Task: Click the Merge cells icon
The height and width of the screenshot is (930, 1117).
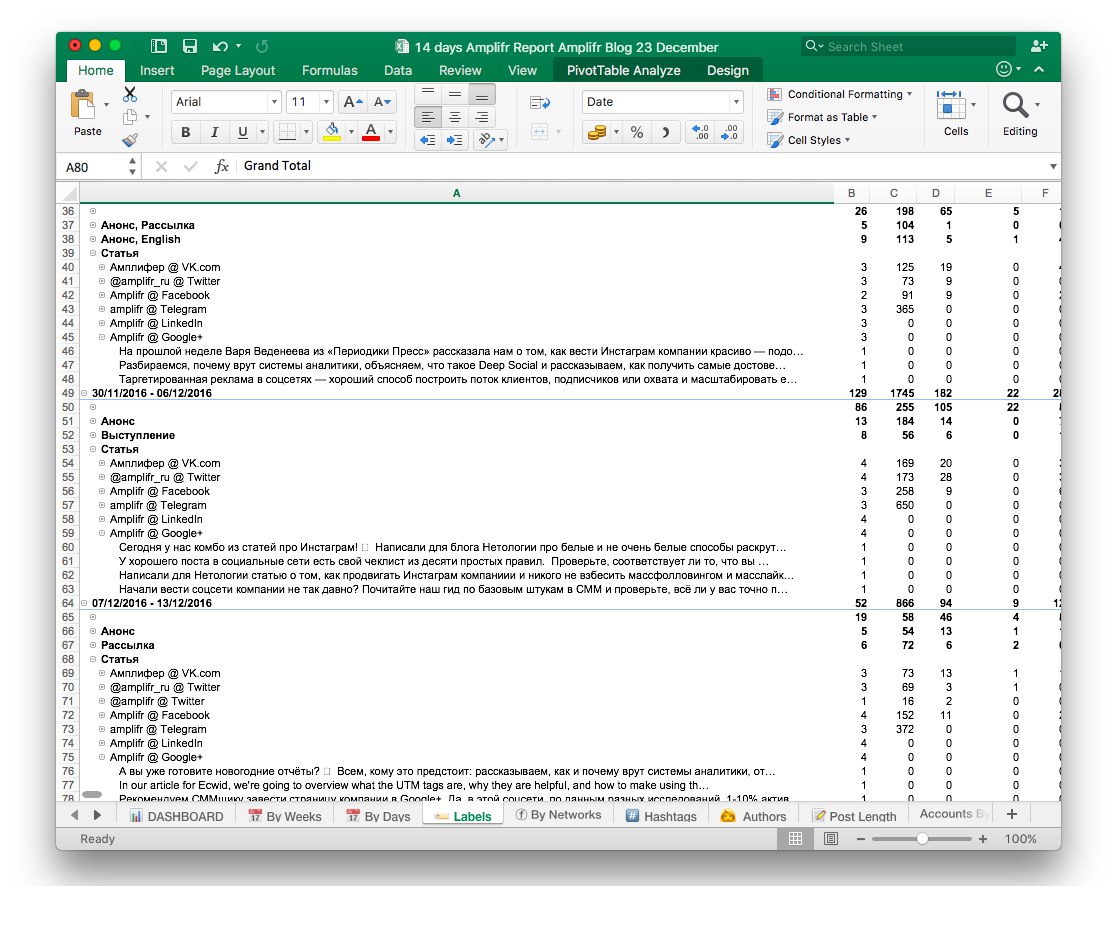Action: pos(539,132)
